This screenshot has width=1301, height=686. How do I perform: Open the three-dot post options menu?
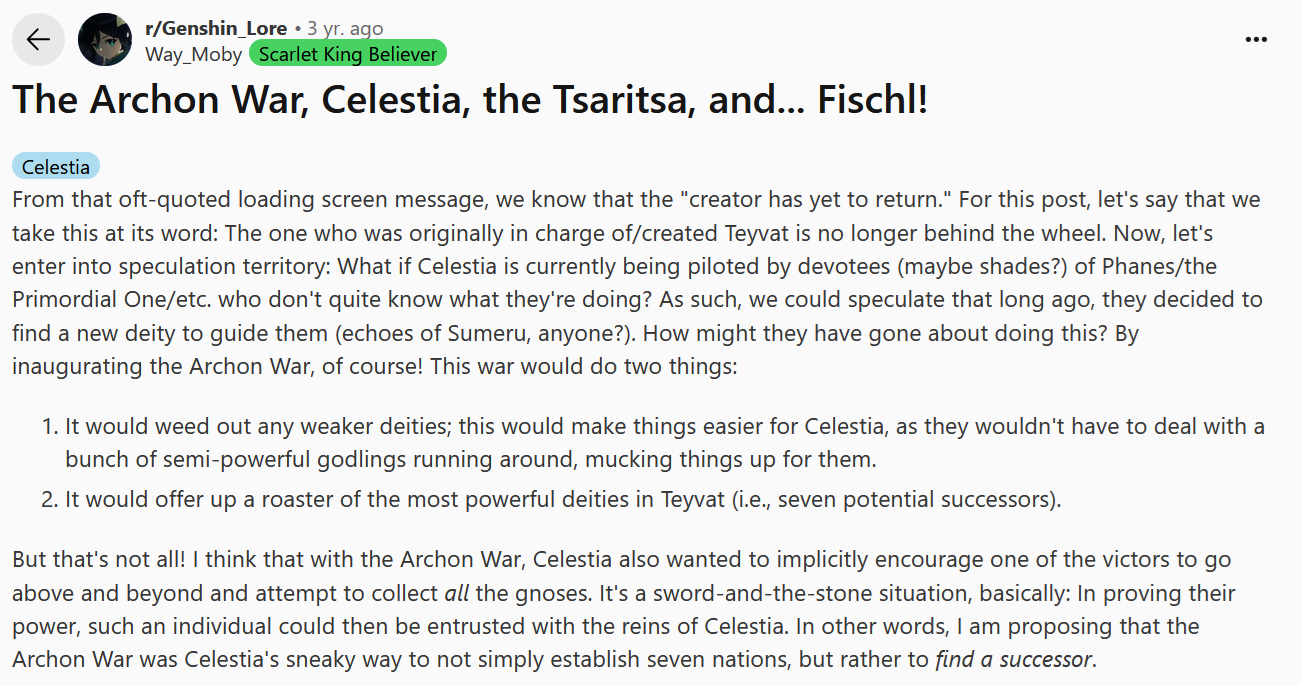point(1256,40)
